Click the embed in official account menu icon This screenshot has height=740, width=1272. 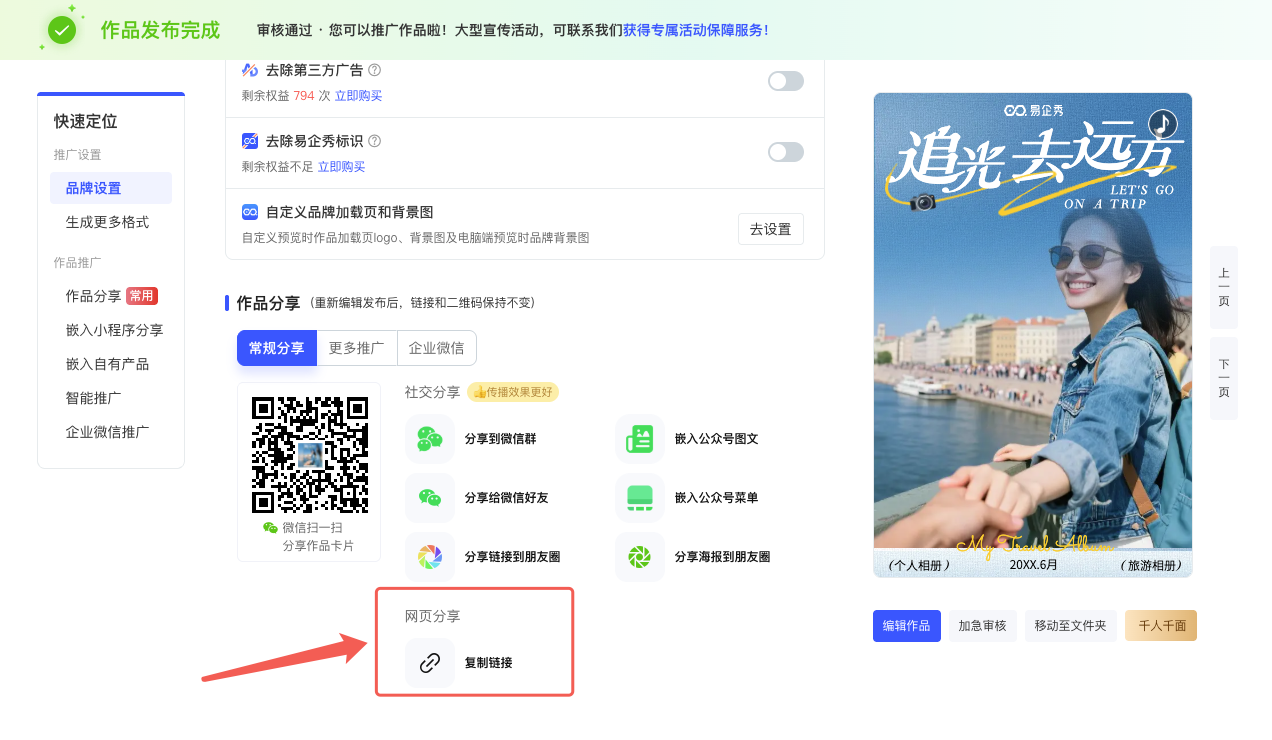[640, 498]
